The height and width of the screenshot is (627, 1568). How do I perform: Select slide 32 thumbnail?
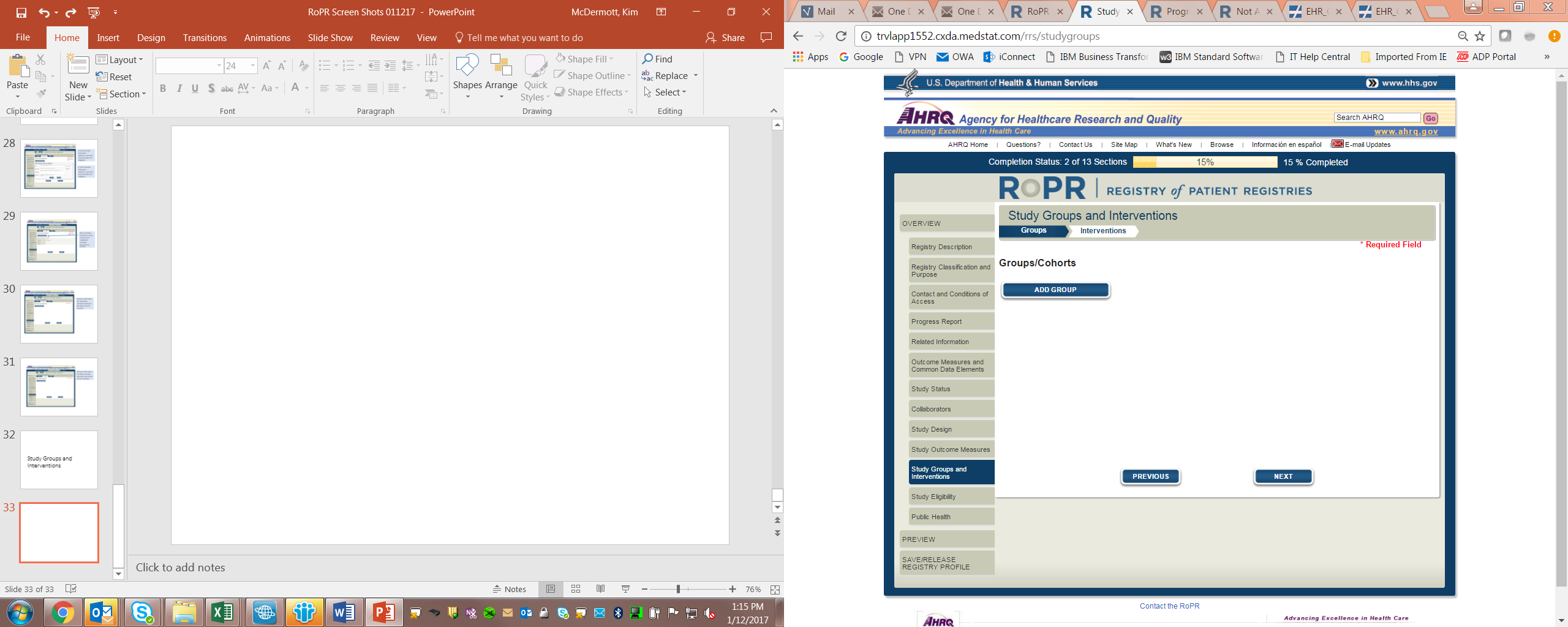point(59,460)
